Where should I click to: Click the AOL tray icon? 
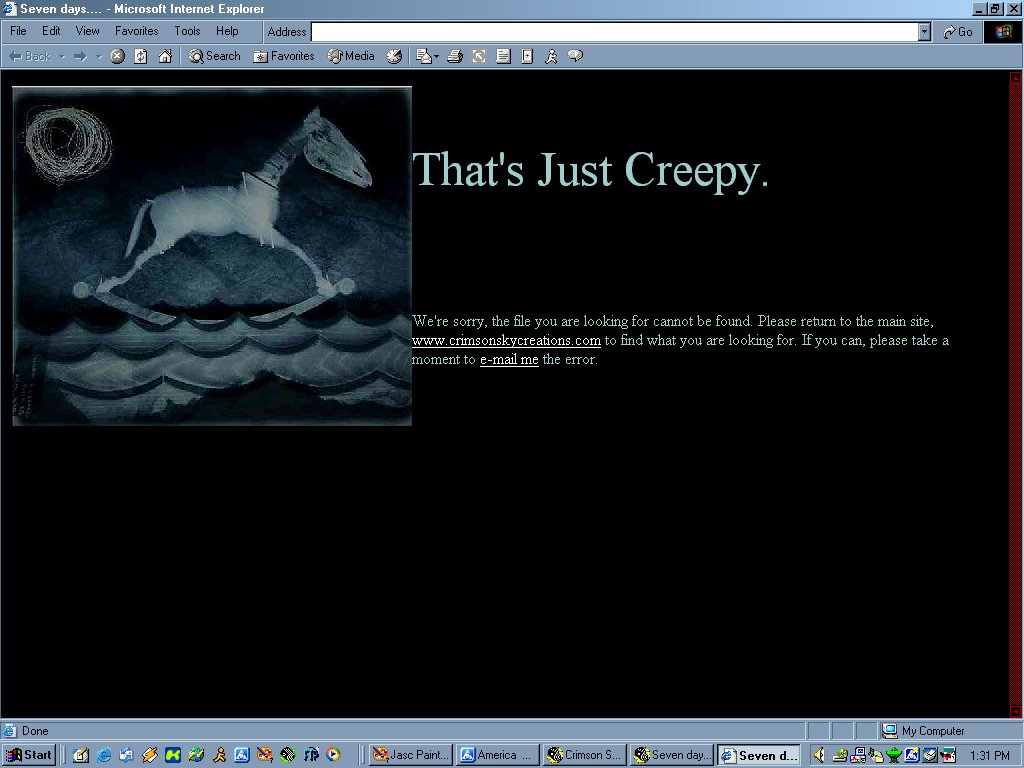(912, 756)
